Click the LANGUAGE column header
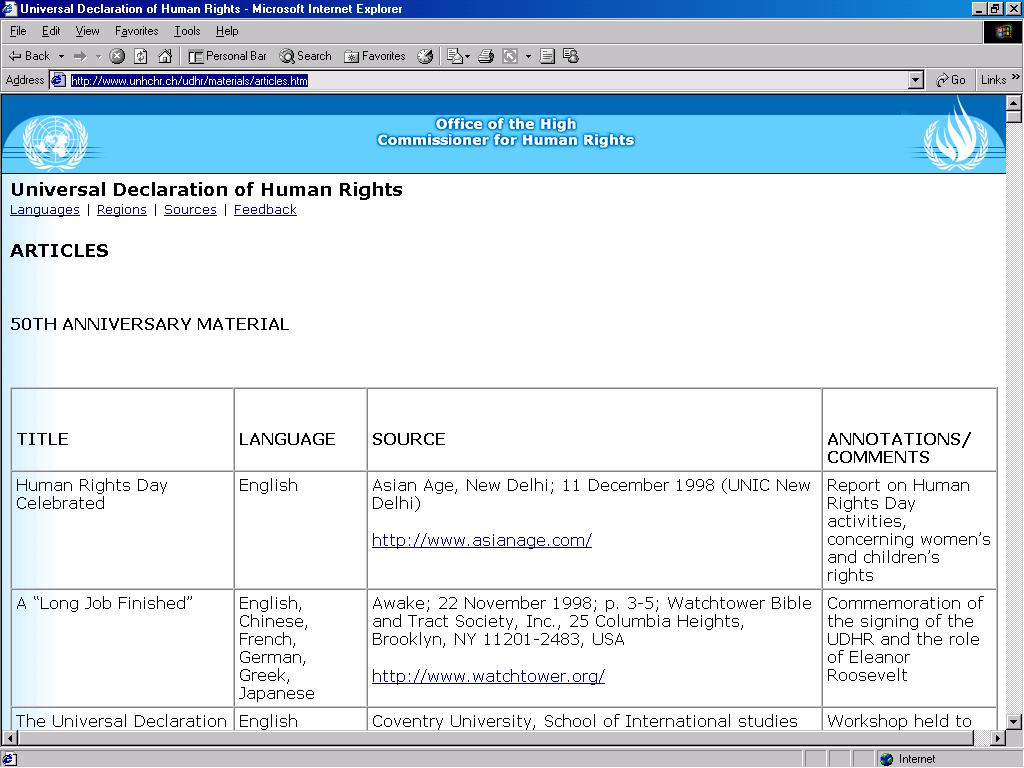This screenshot has height=768, width=1024. click(x=287, y=439)
